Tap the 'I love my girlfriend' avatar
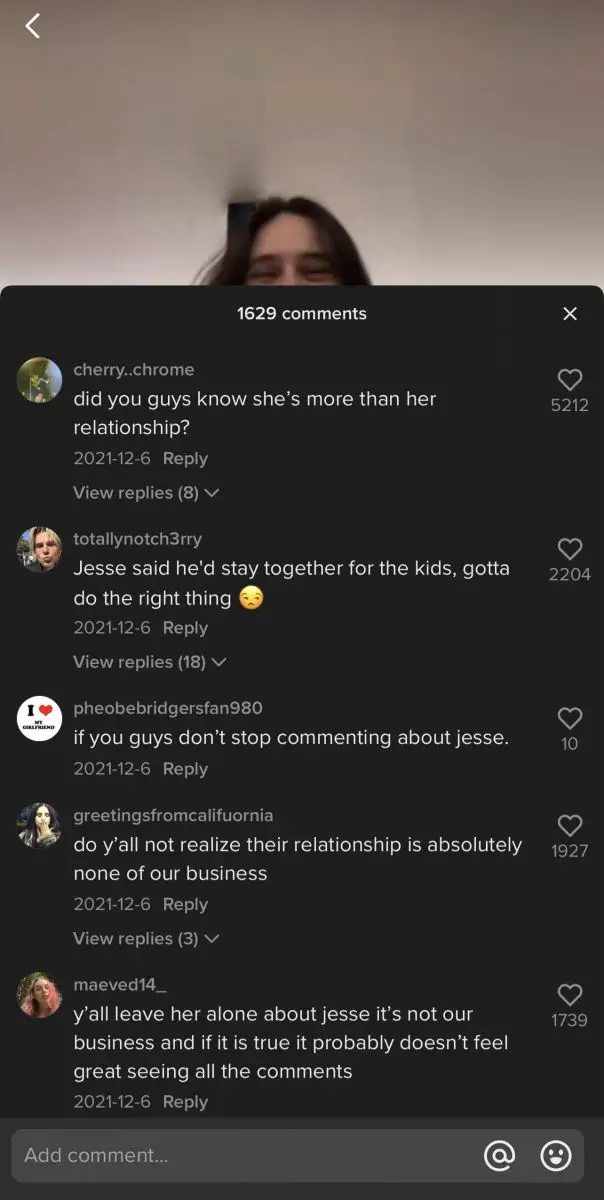 40,718
